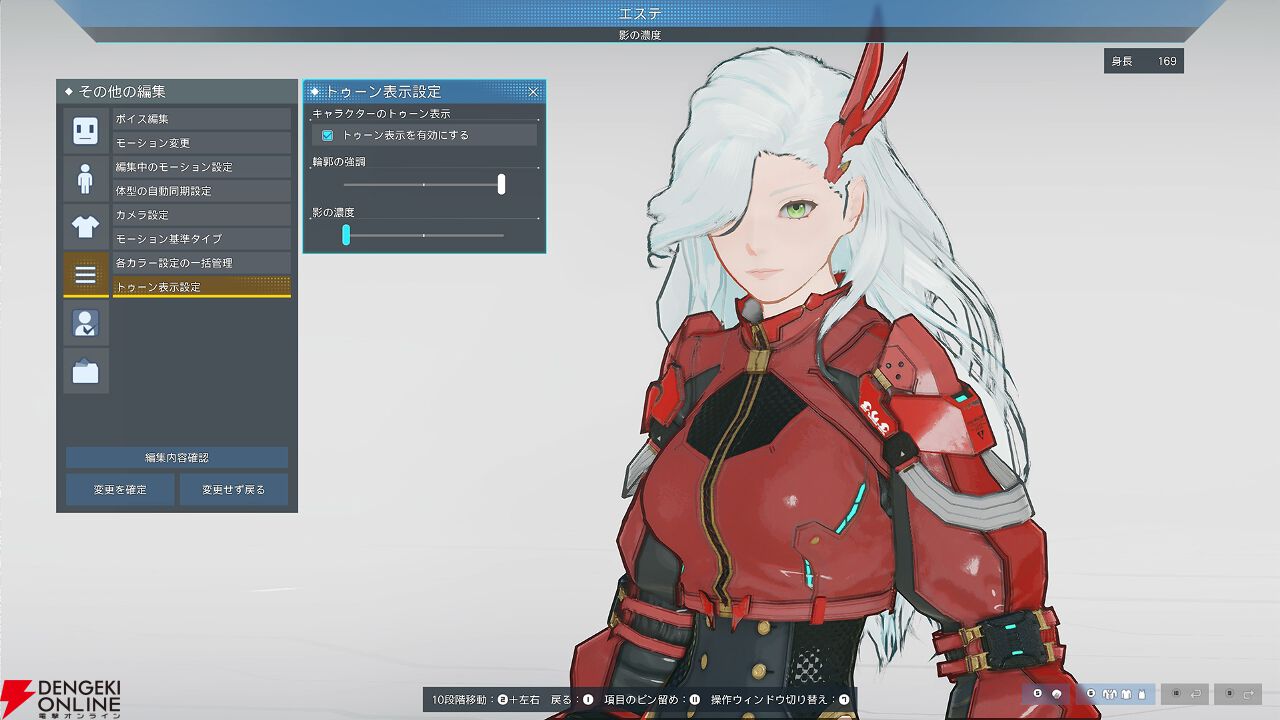Select ボイス編集 menu entry

point(201,119)
